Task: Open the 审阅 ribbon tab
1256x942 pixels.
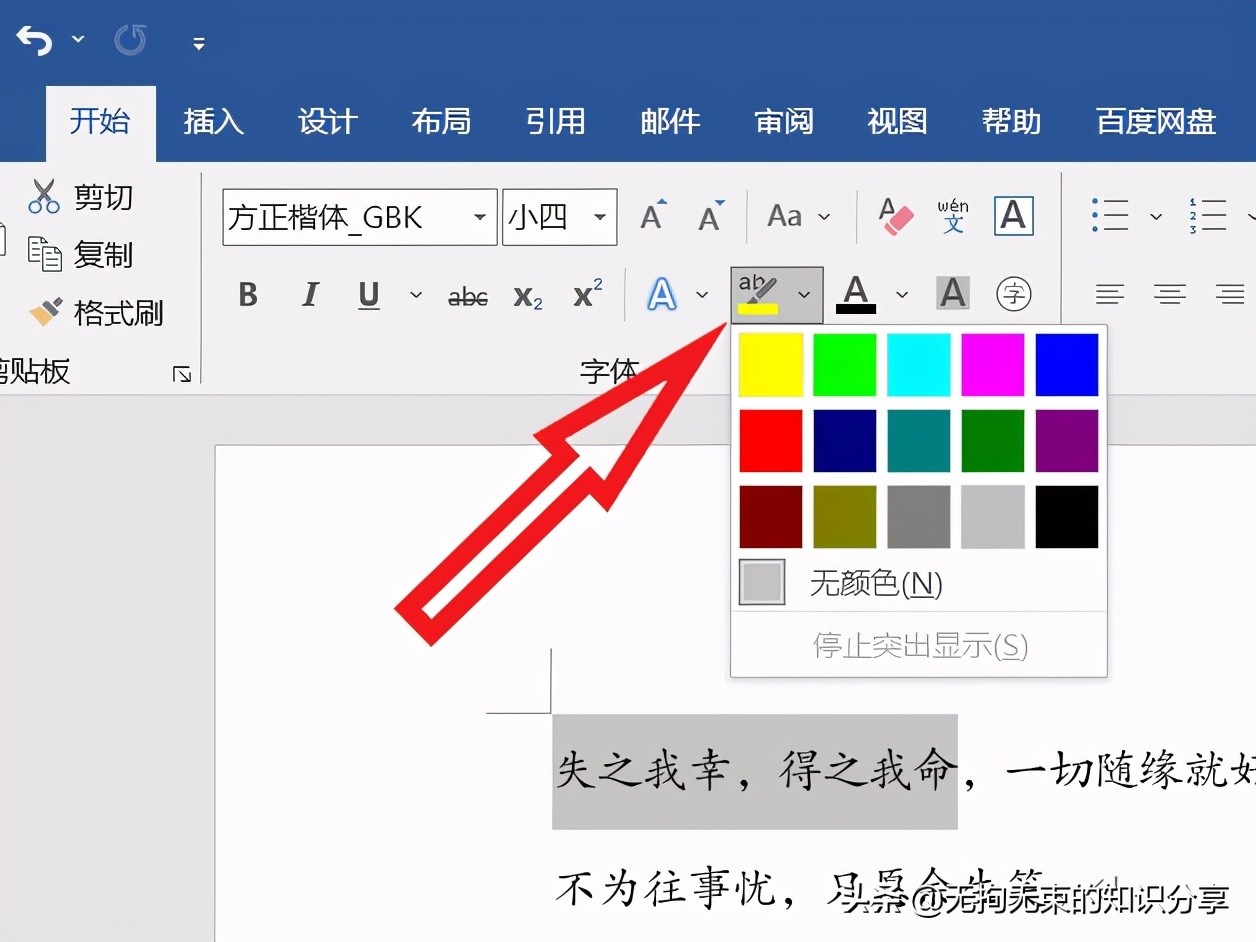Action: coord(783,121)
